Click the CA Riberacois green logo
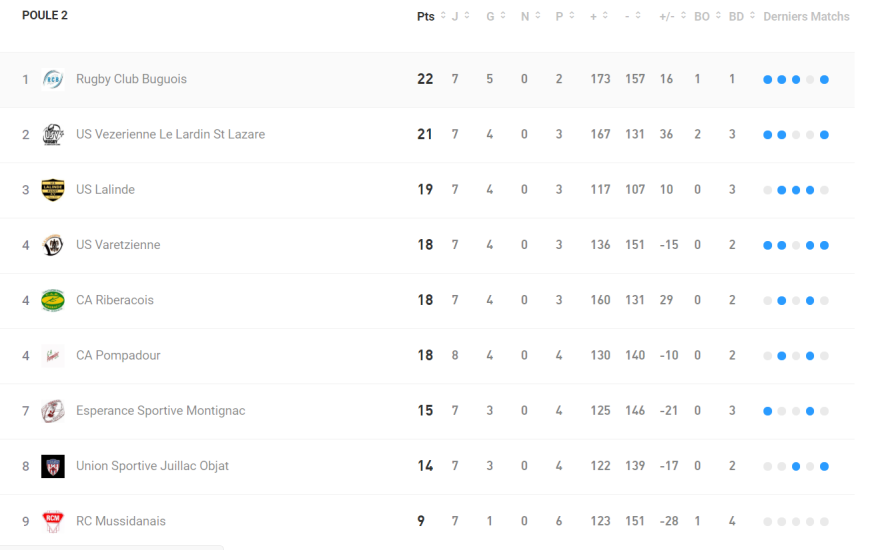Viewport: 870px width, 550px height. coord(53,300)
